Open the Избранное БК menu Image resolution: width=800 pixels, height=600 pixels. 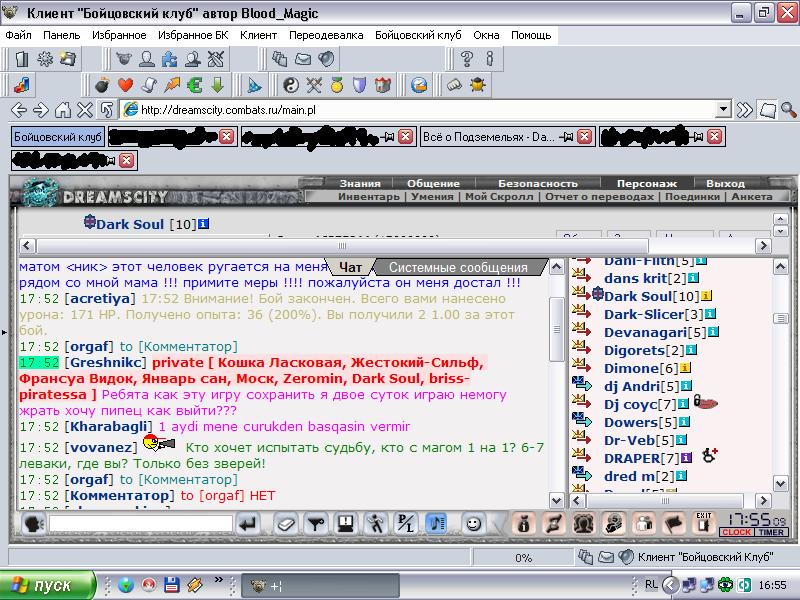click(193, 35)
